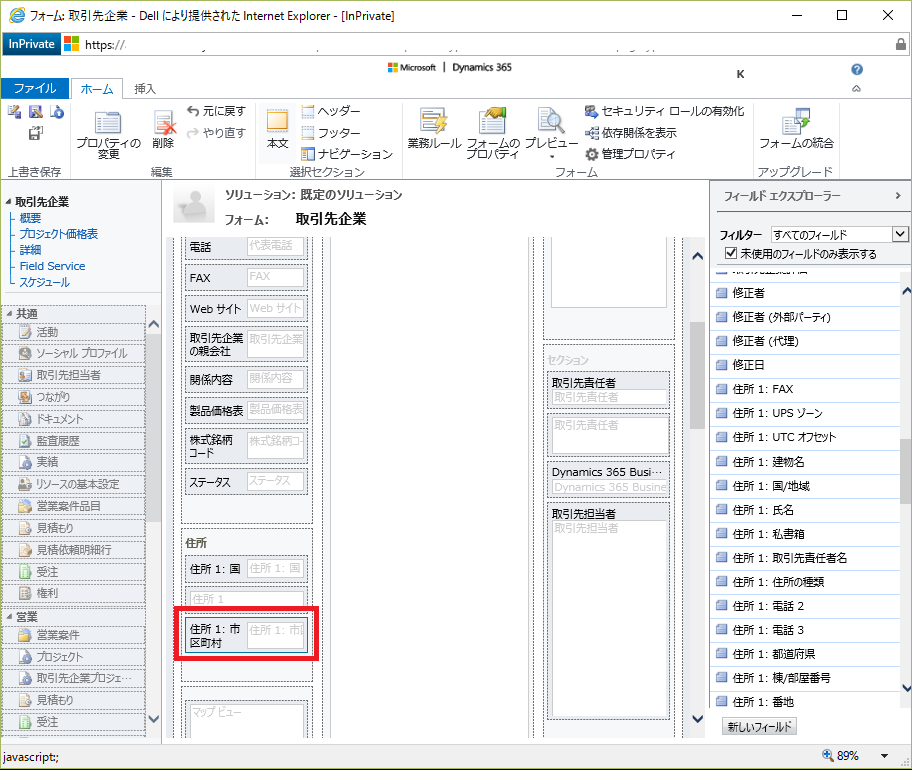Click ソーシャル プロファイル navigation item
The height and width of the screenshot is (770, 912).
74,354
